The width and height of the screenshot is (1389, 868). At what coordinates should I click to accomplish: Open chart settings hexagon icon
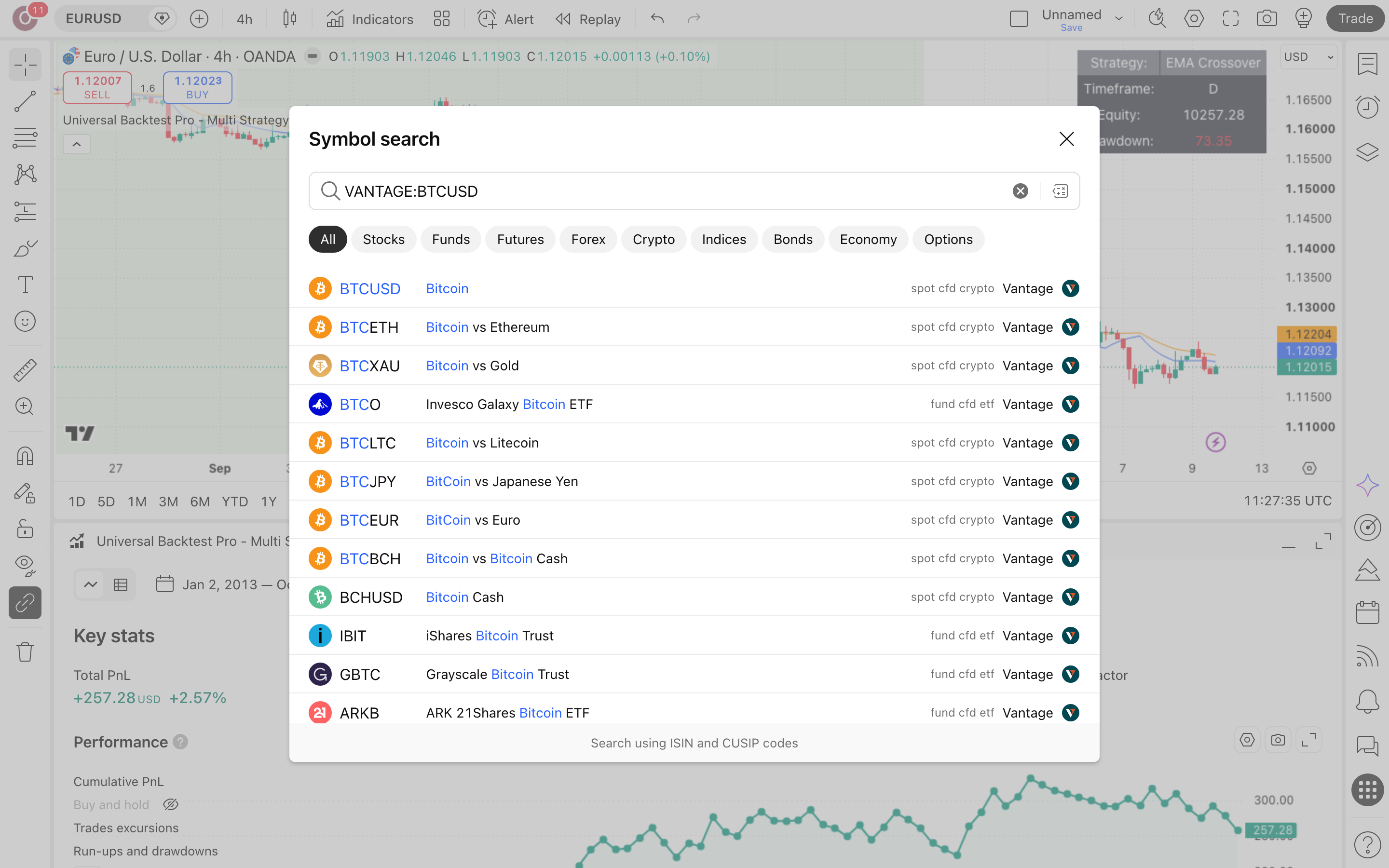point(1194,19)
